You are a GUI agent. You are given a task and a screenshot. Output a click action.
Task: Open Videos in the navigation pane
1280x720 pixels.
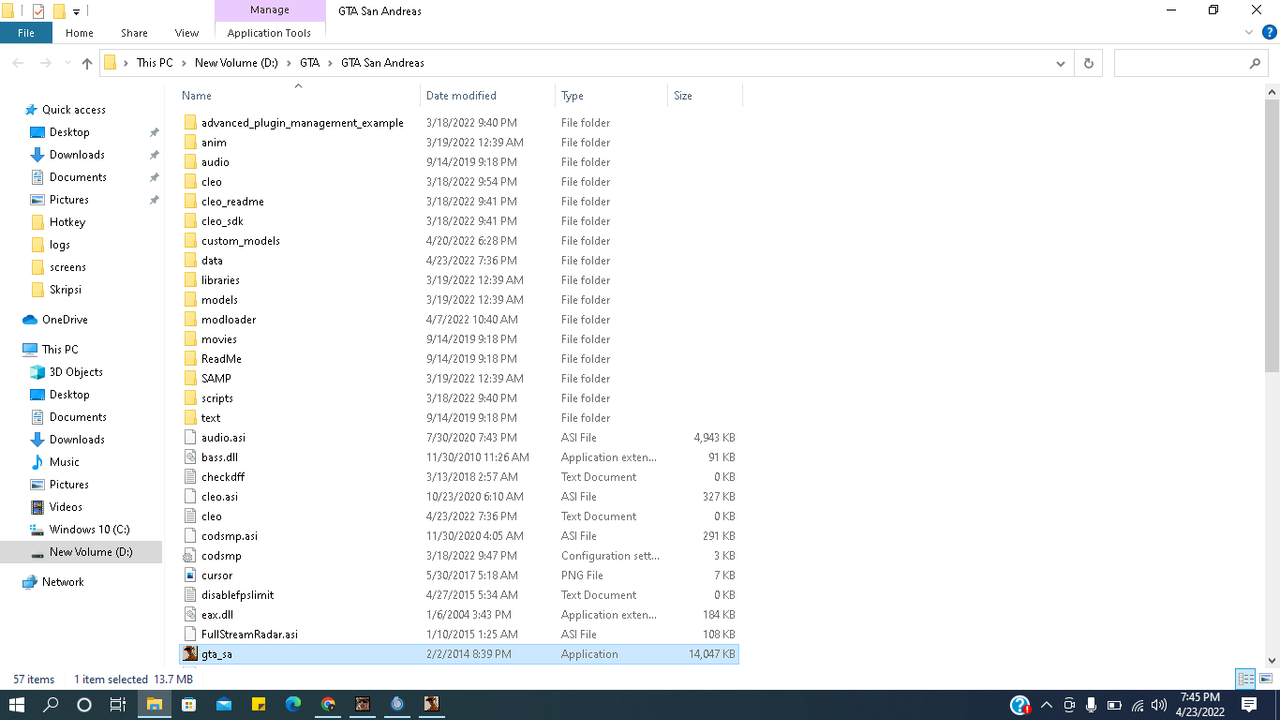click(x=66, y=507)
